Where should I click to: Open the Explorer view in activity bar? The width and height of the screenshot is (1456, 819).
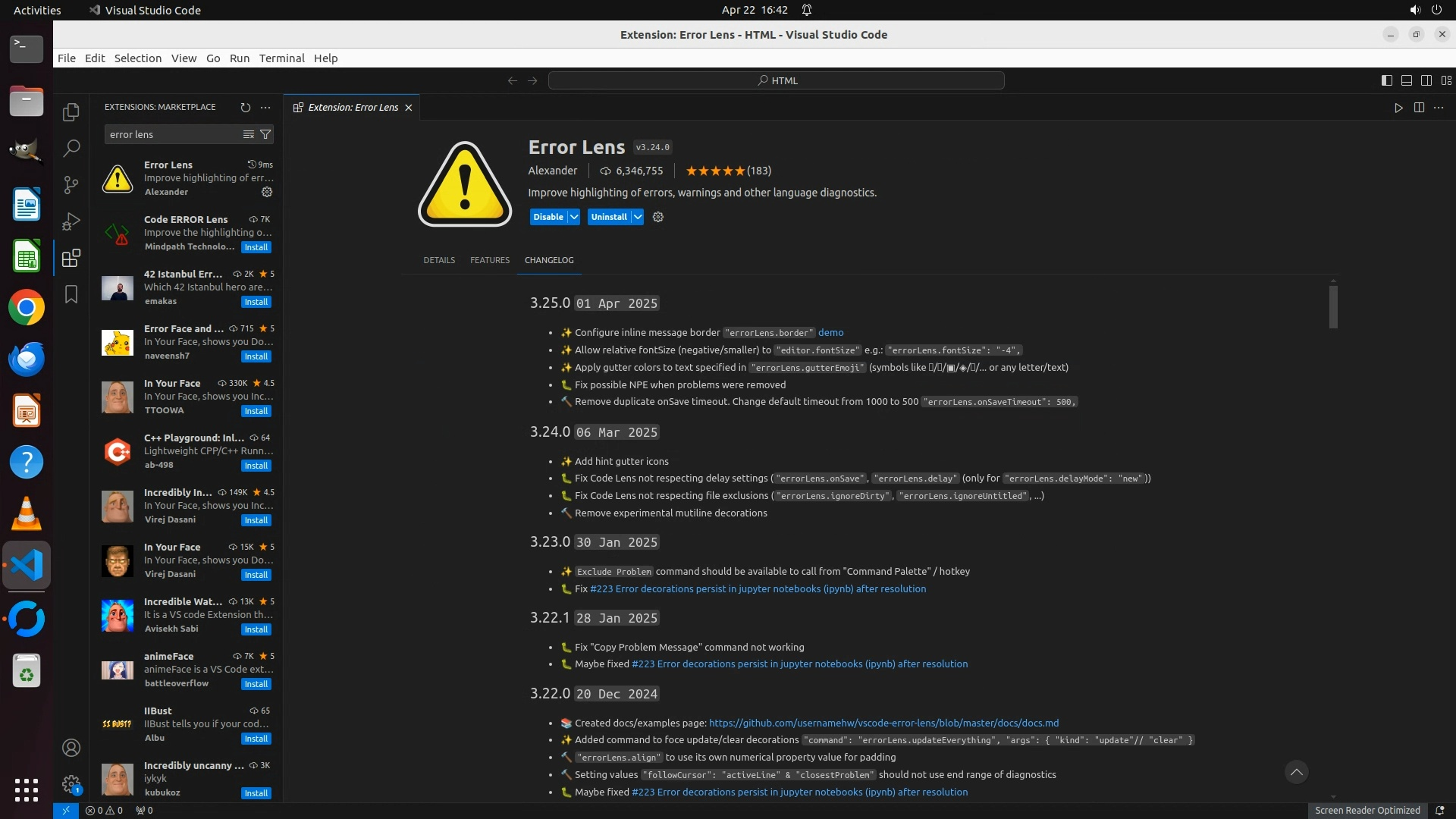point(71,112)
